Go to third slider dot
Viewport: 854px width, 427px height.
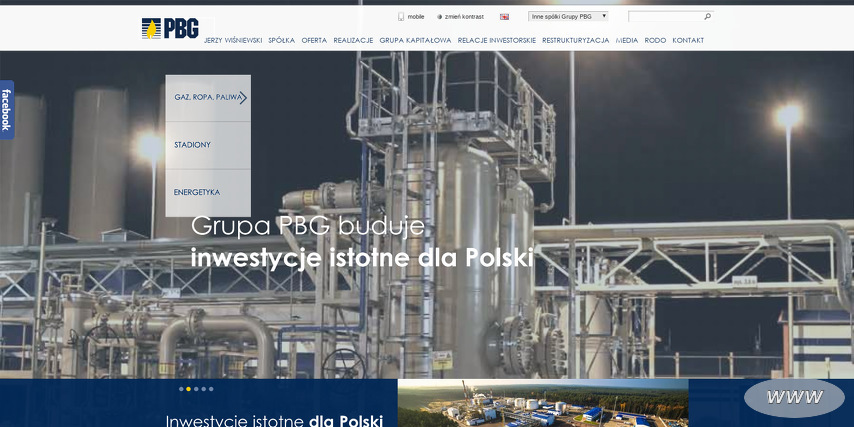196,389
